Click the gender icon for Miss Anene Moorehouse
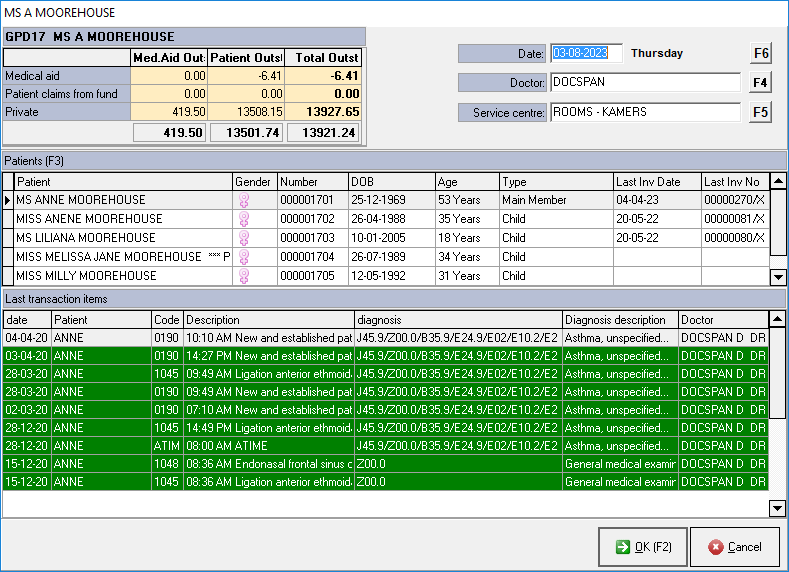Screen dimensions: 789x572 [x=241, y=219]
